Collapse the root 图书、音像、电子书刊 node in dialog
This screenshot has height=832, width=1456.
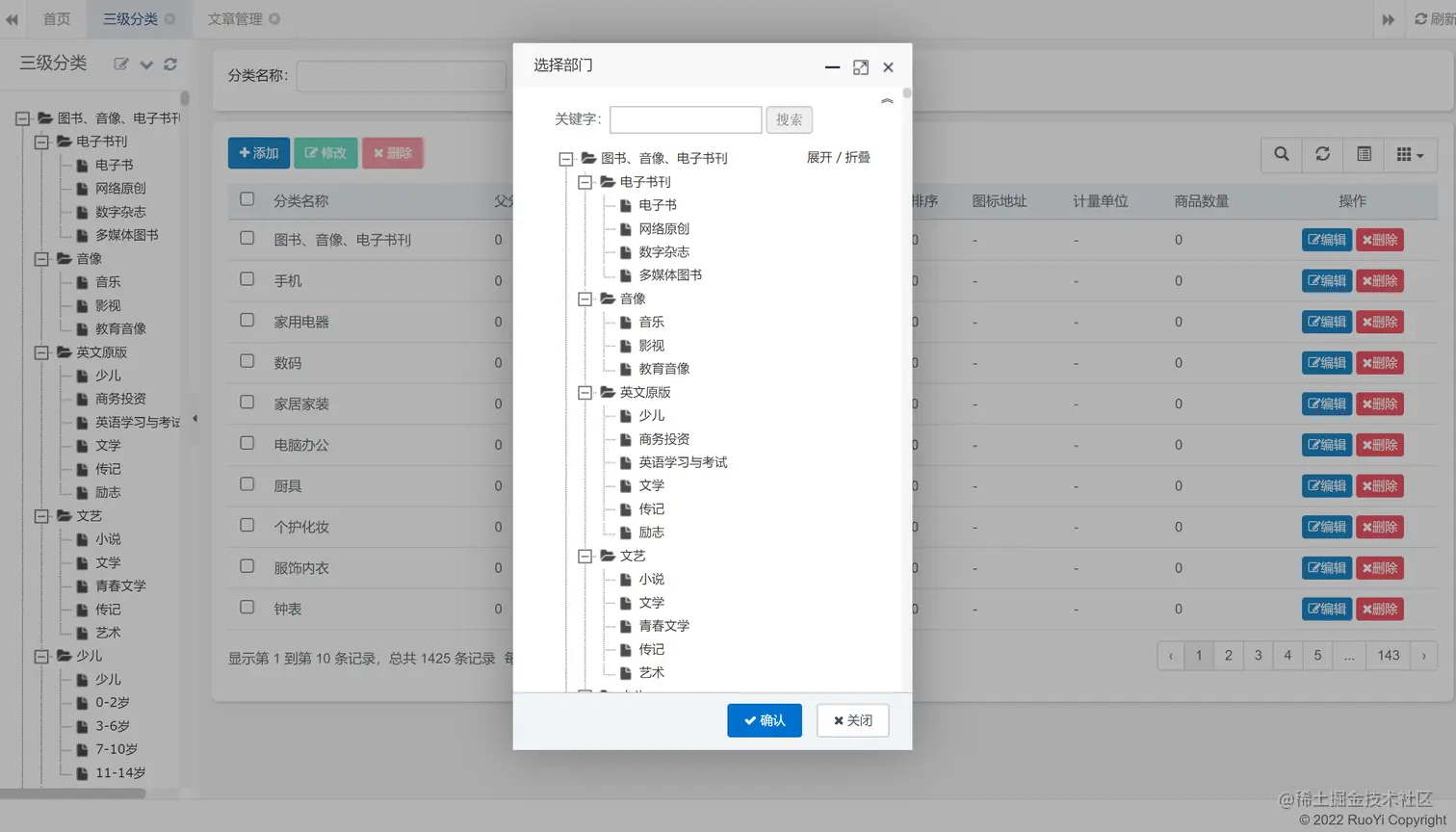tap(566, 159)
